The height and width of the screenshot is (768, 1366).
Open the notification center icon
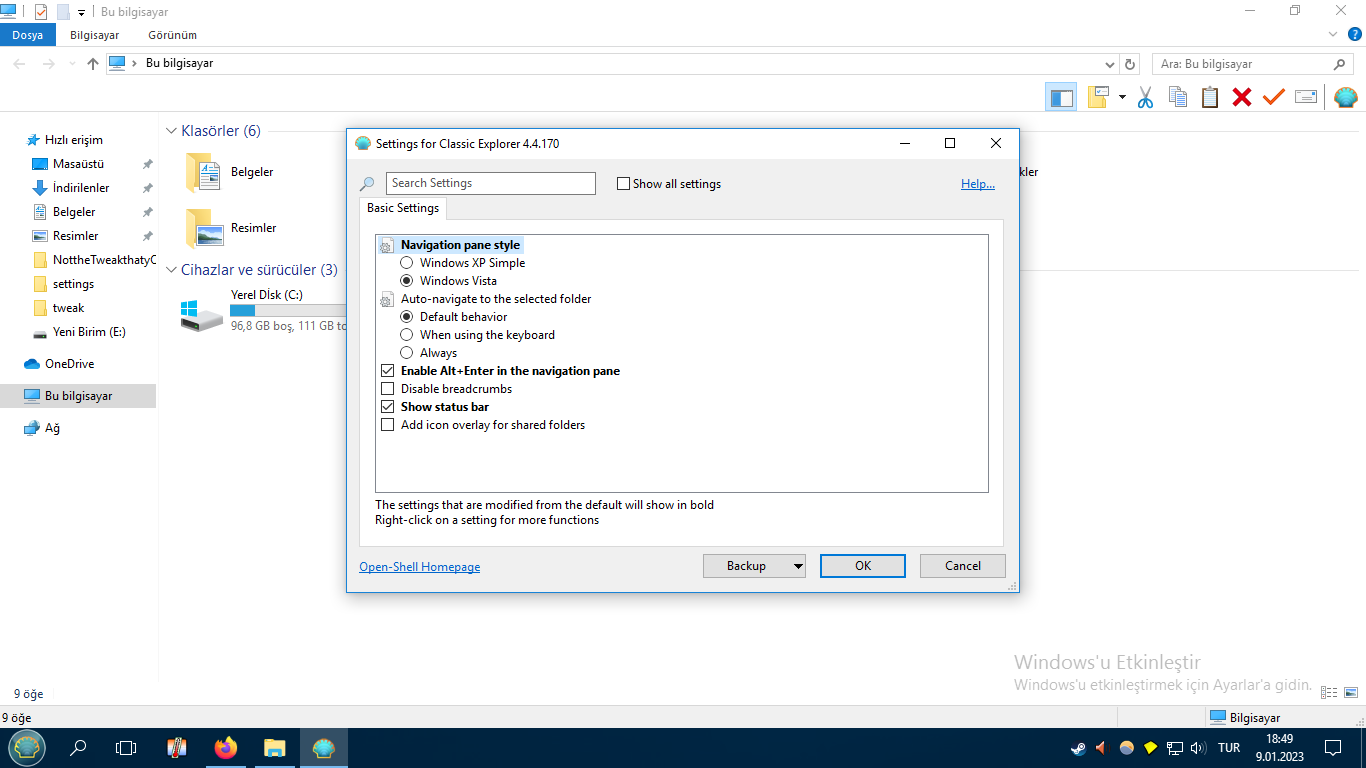[x=1333, y=747]
